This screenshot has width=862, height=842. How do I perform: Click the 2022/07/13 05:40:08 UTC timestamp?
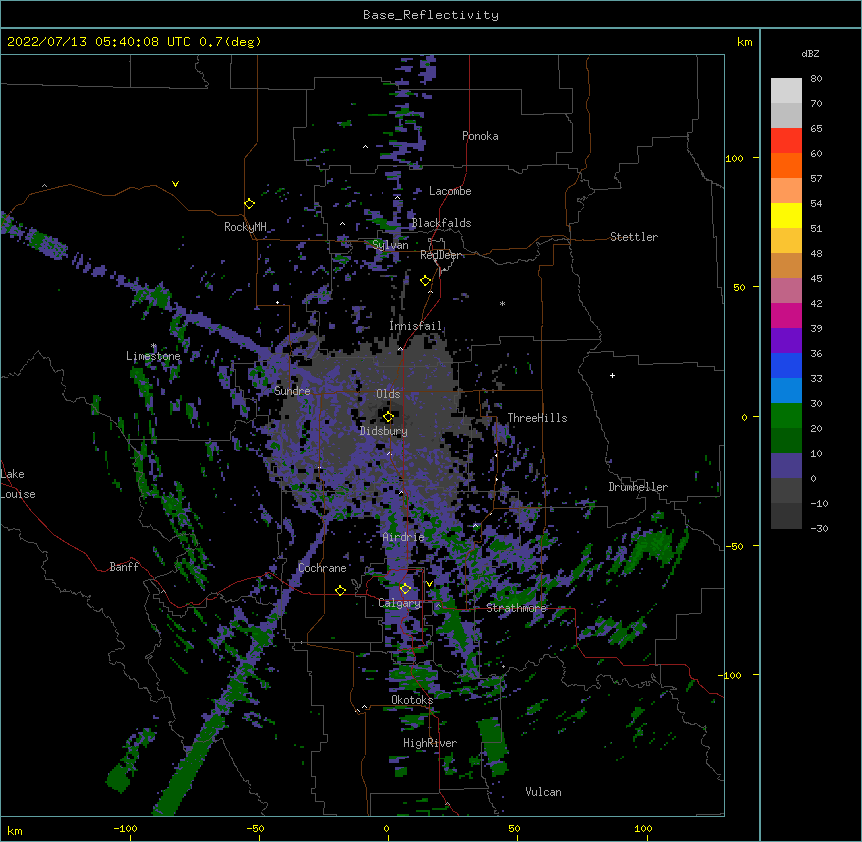pos(99,42)
